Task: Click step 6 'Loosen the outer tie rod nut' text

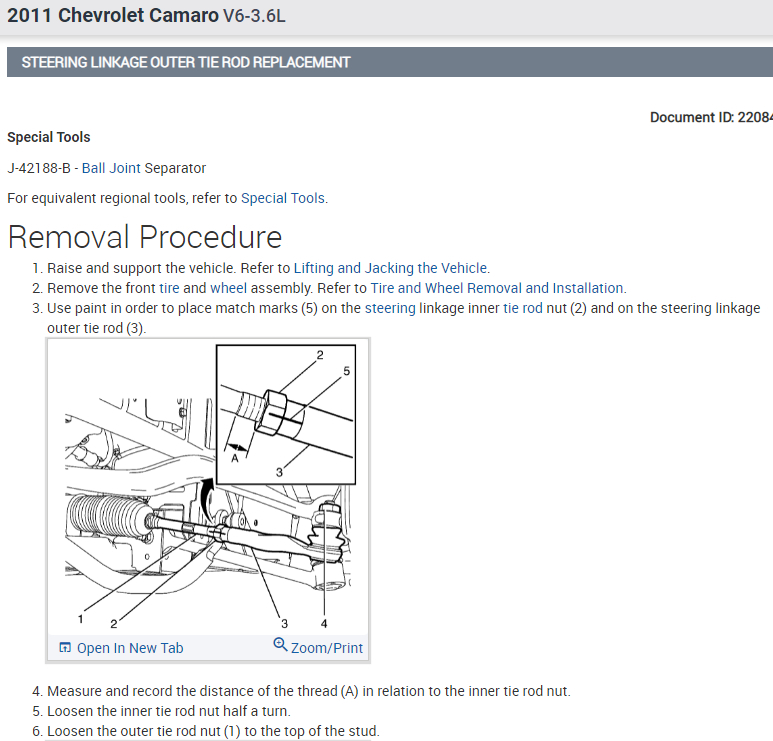Action: 213,731
